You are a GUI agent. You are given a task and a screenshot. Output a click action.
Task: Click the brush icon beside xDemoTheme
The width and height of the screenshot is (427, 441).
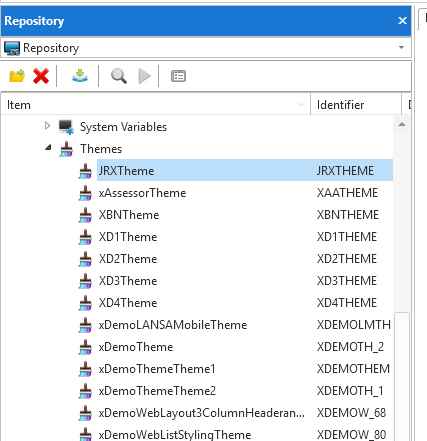(85, 347)
